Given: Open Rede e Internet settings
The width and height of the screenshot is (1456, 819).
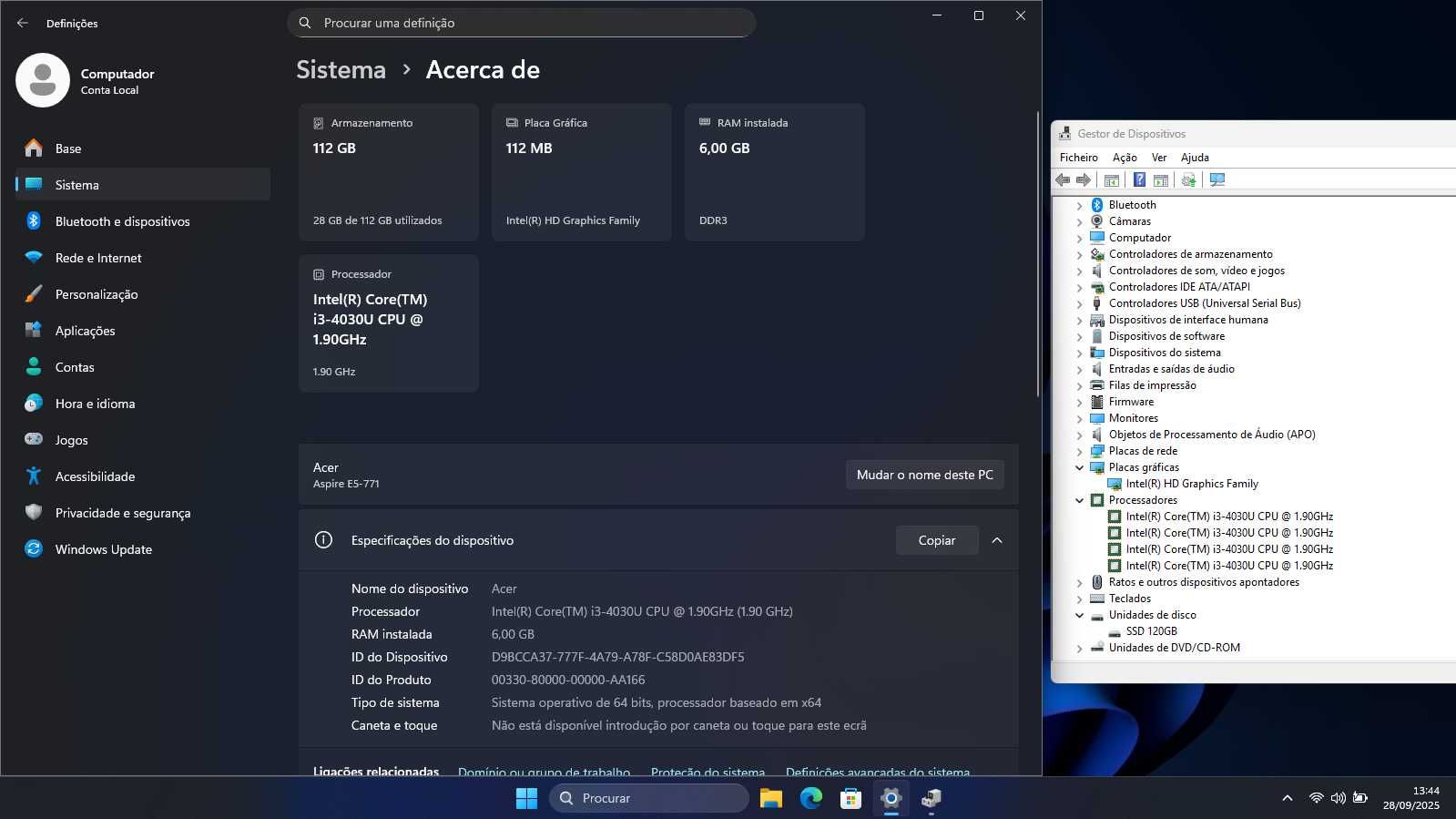Looking at the screenshot, I should tap(143, 258).
